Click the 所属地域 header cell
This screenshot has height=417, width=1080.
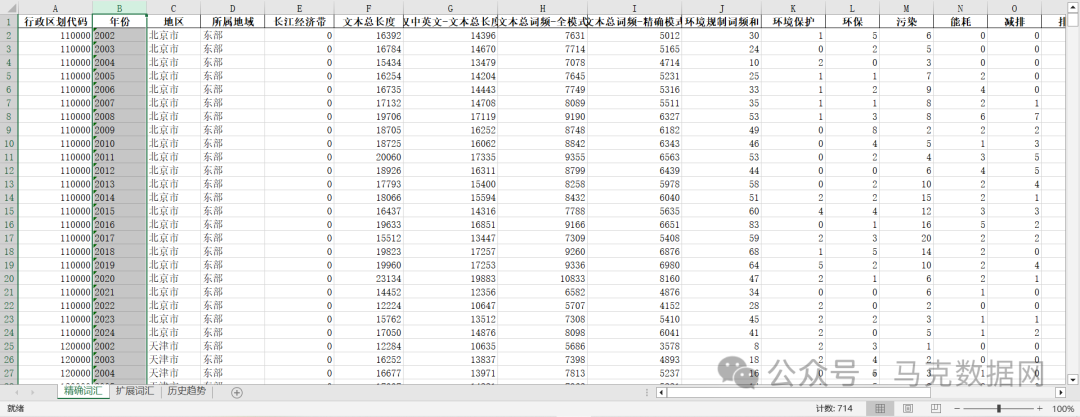[232, 21]
